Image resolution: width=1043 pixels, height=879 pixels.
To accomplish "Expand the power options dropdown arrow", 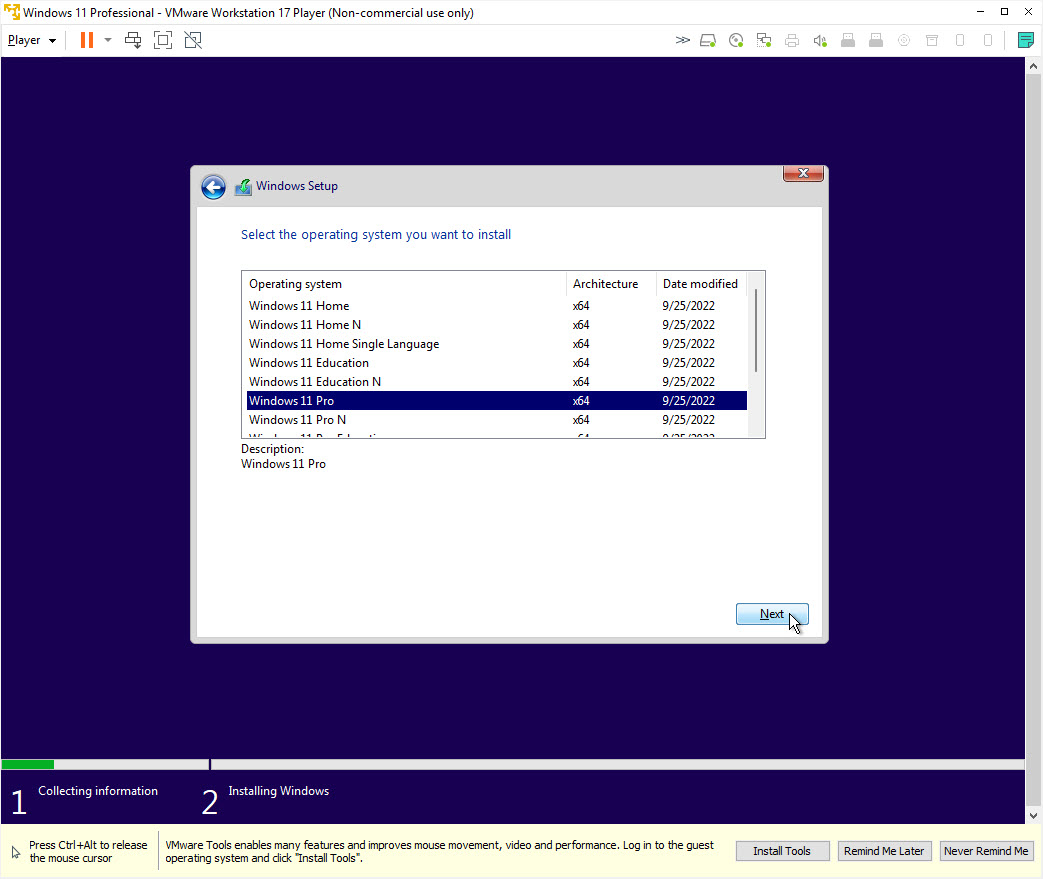I will coord(108,40).
